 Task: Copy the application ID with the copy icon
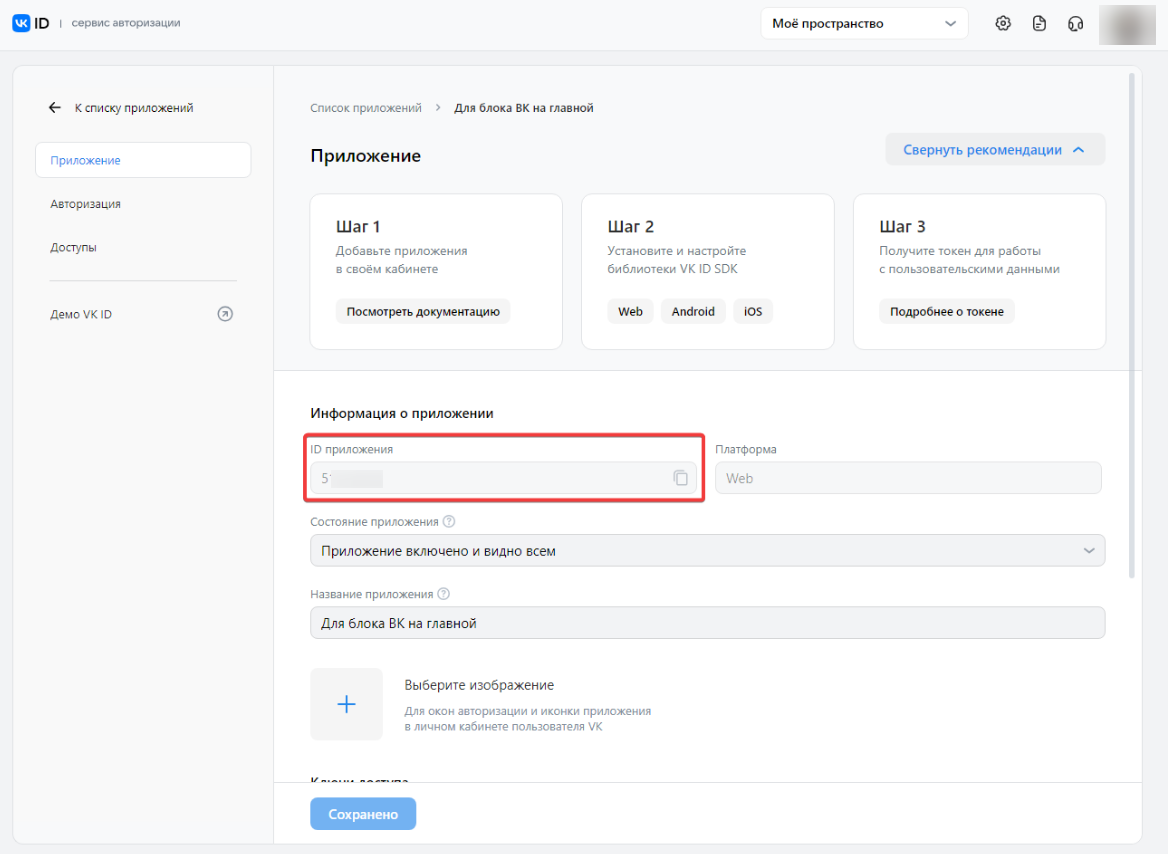680,478
